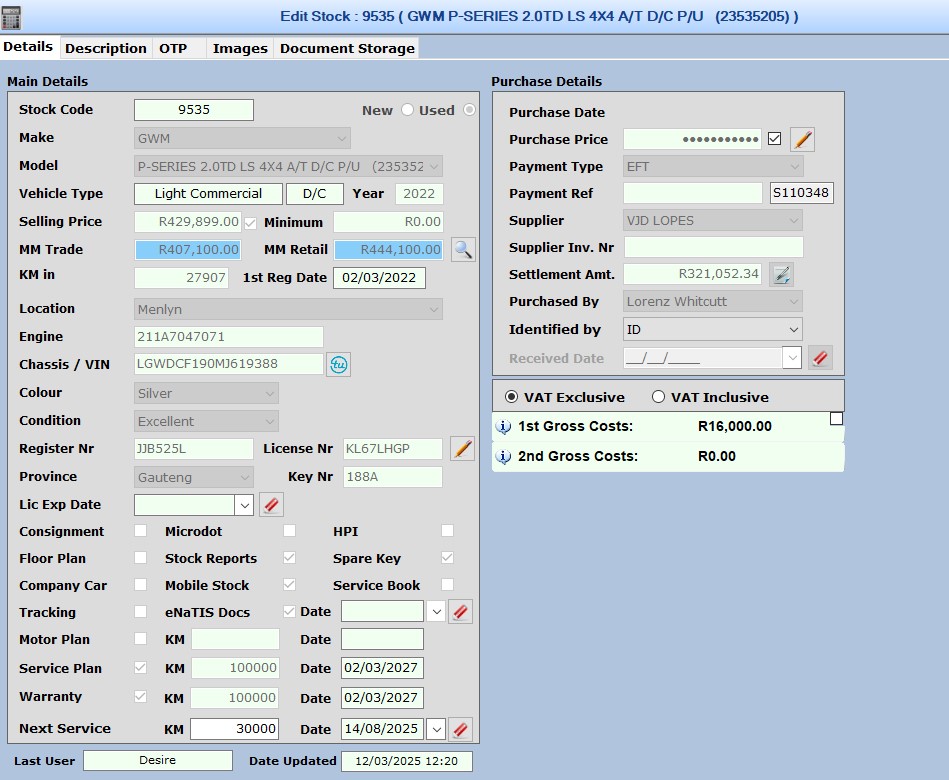Click the License Nr pencil edit icon
Image resolution: width=949 pixels, height=780 pixels.
coord(462,449)
